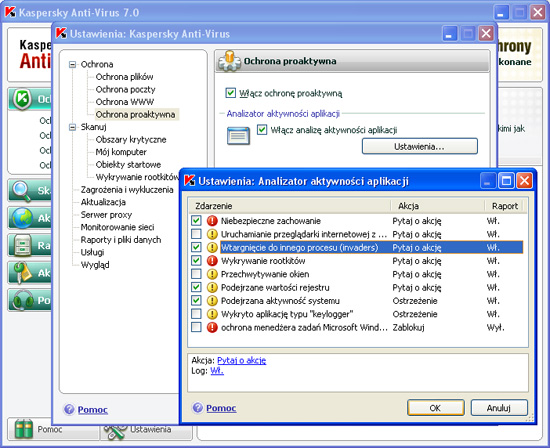The image size is (550, 448).
Task: Collapse the Ochrona tree node
Action: [x=72, y=64]
